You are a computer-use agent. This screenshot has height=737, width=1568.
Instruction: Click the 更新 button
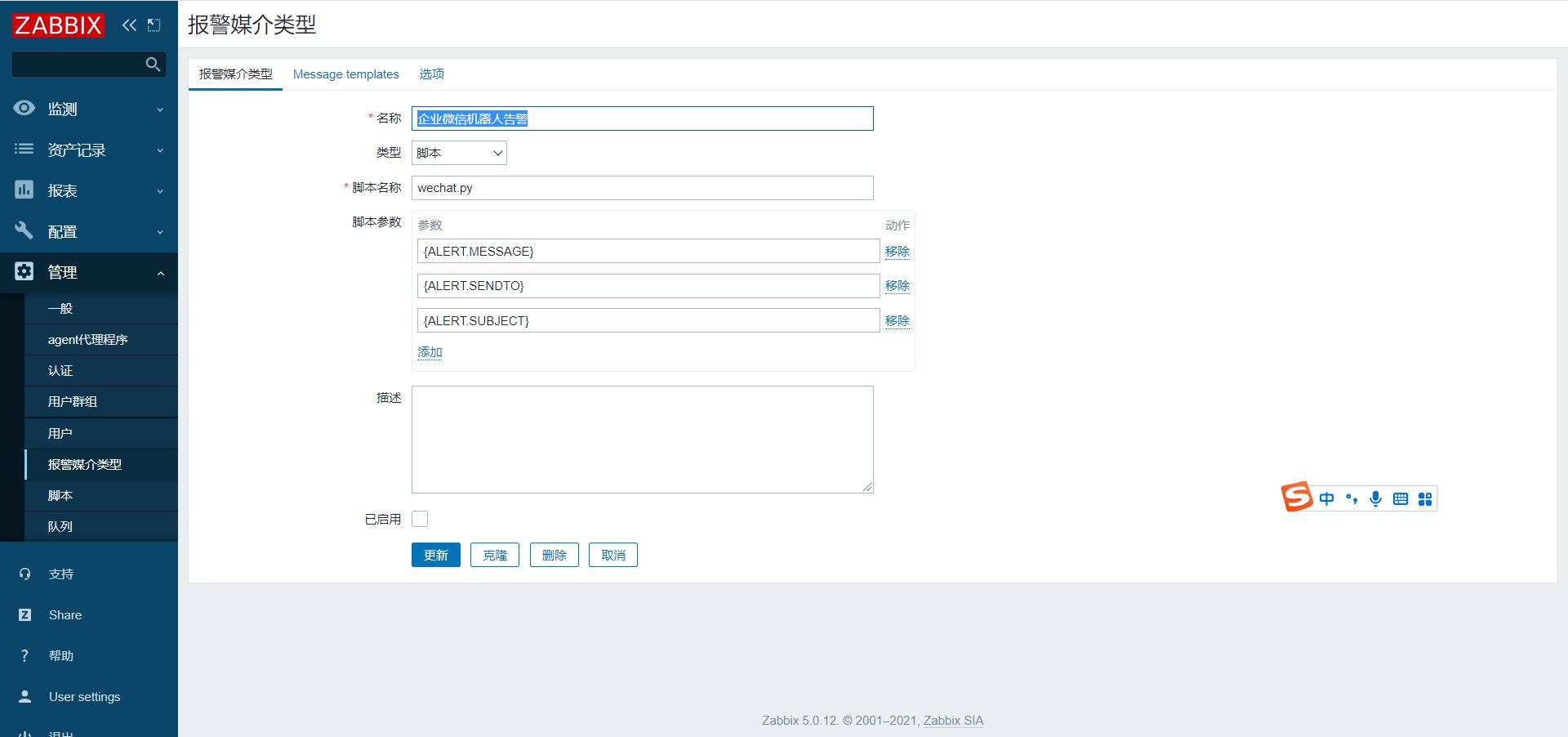tap(436, 555)
